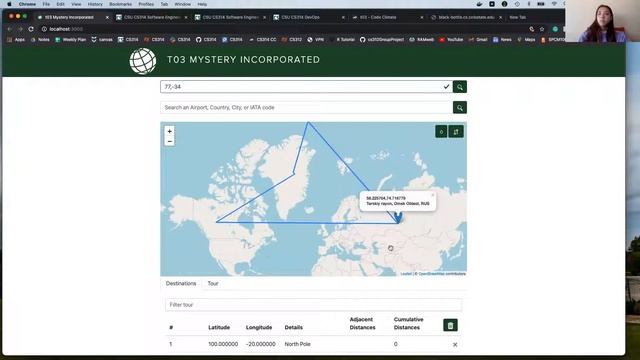Viewport: 640px width, 360px height.
Task: Open the Apple menu
Action: click(x=9, y=4)
